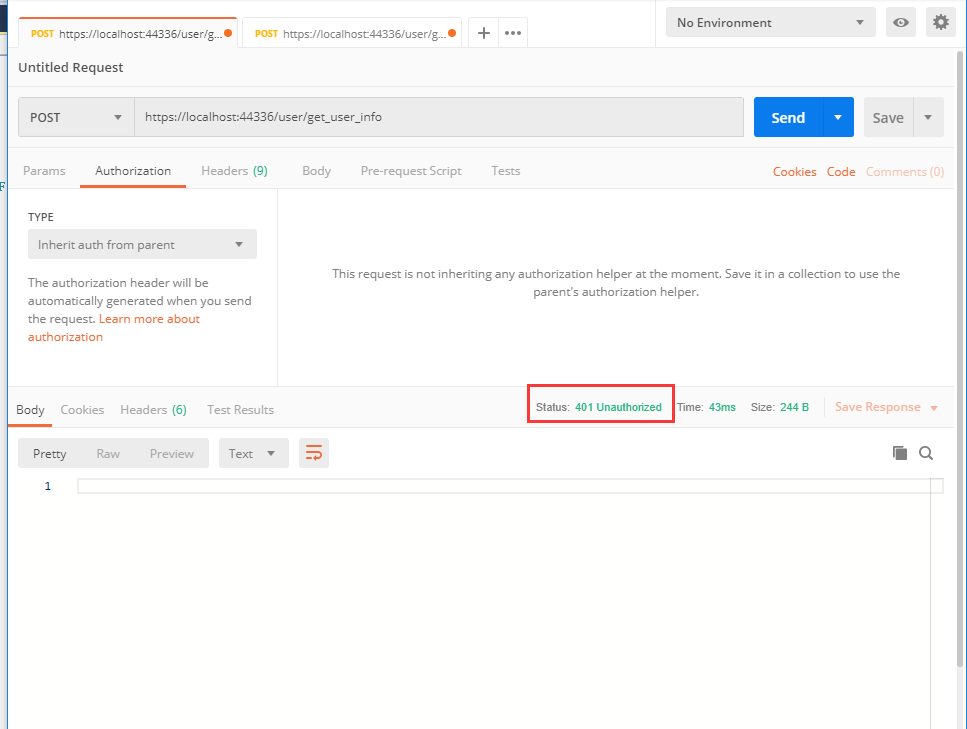Viewport: 967px width, 729px height.
Task: Copy the response body using the copy icon
Action: click(899, 452)
